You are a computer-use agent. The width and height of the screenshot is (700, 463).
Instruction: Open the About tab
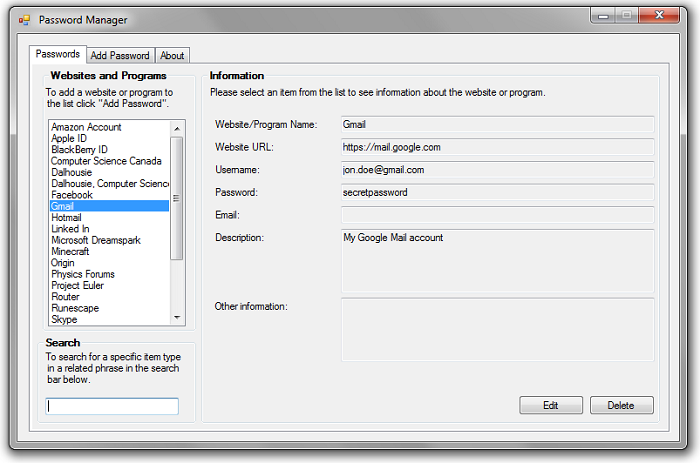(x=172, y=55)
